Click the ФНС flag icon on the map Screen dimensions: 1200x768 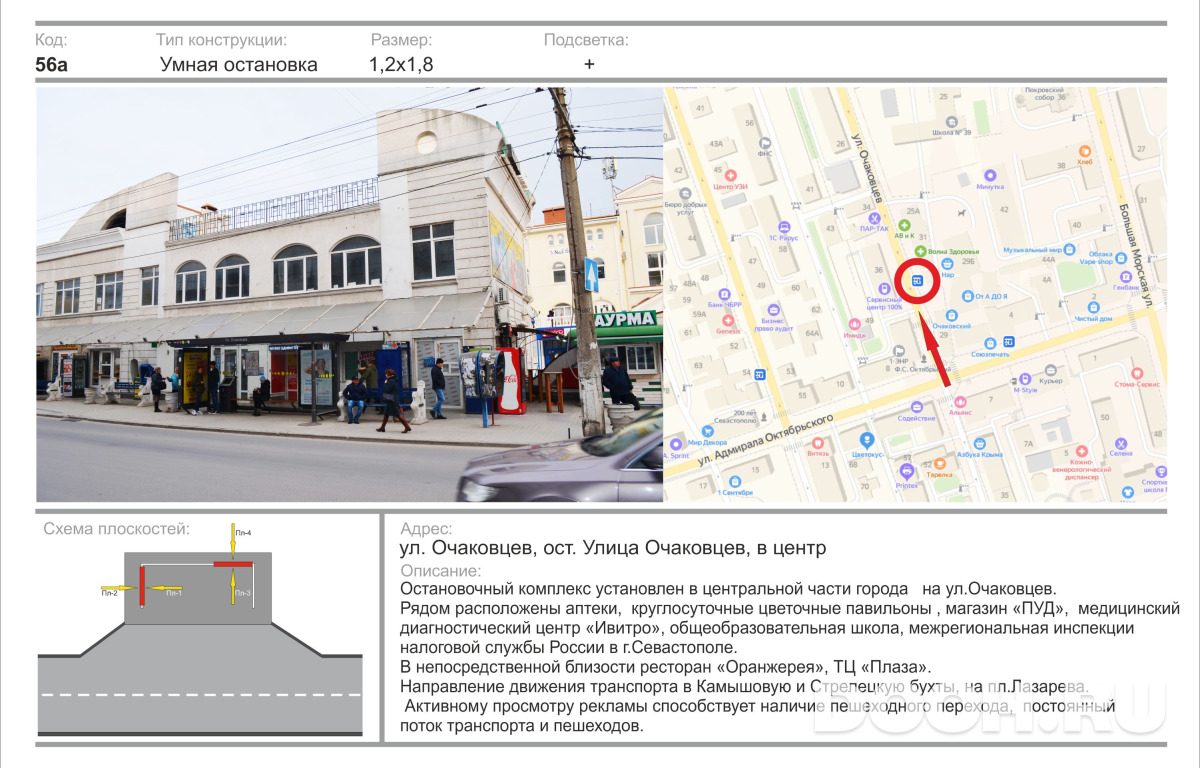click(765, 142)
